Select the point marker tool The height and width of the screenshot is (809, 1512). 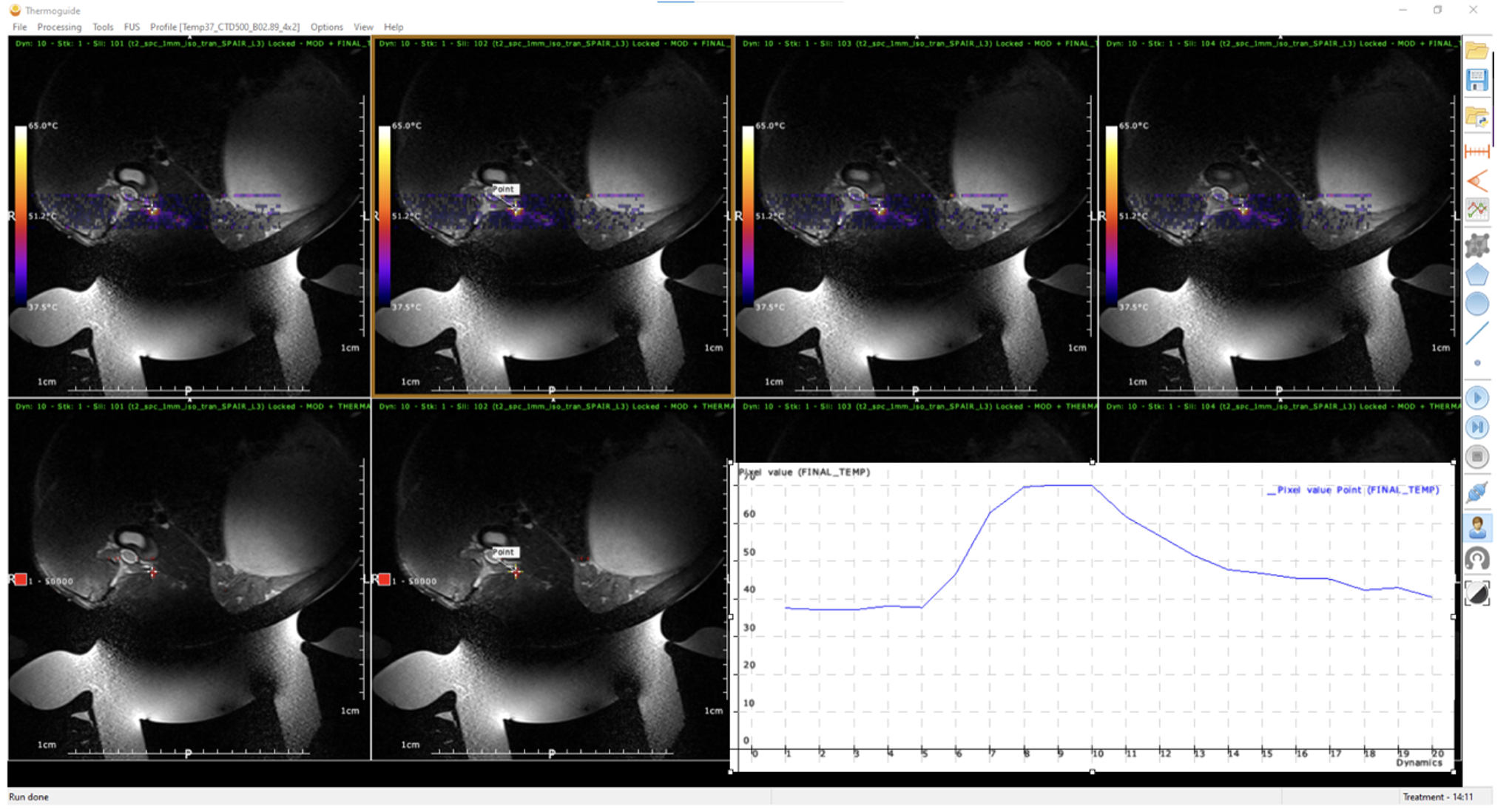tap(1476, 363)
